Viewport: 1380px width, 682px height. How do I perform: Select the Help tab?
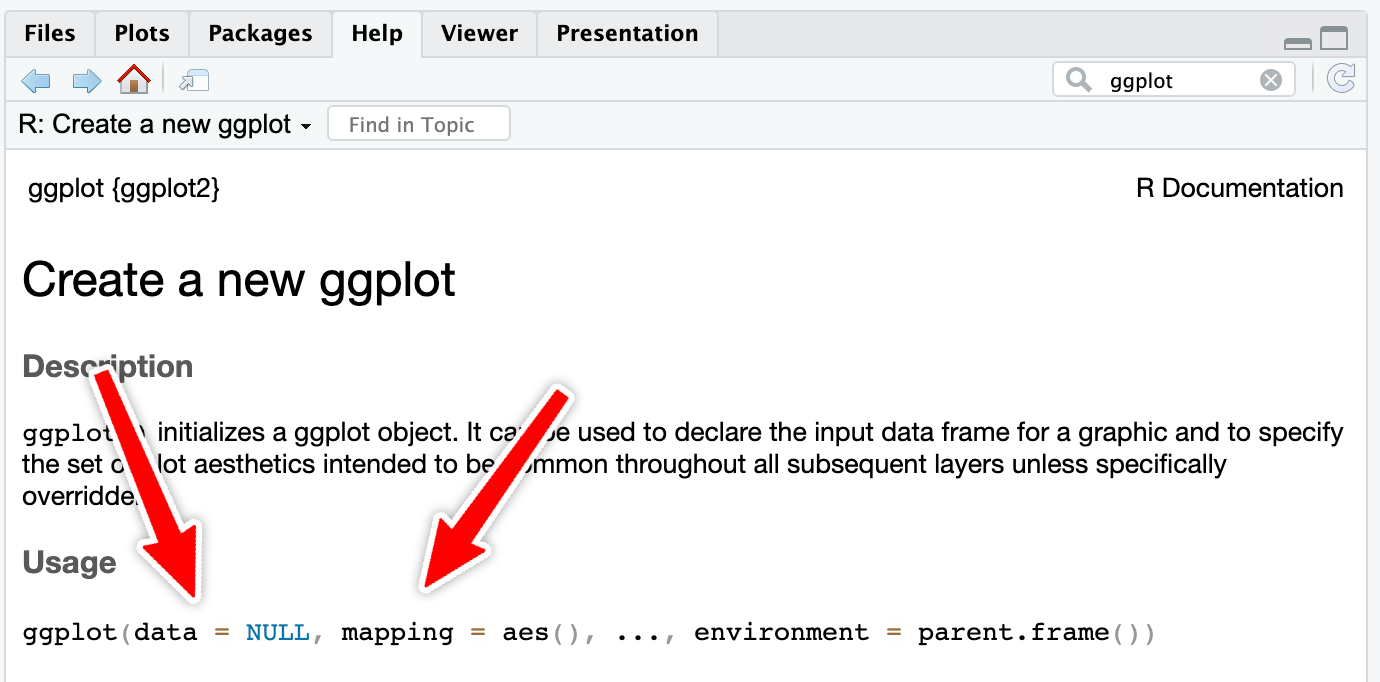(x=377, y=34)
